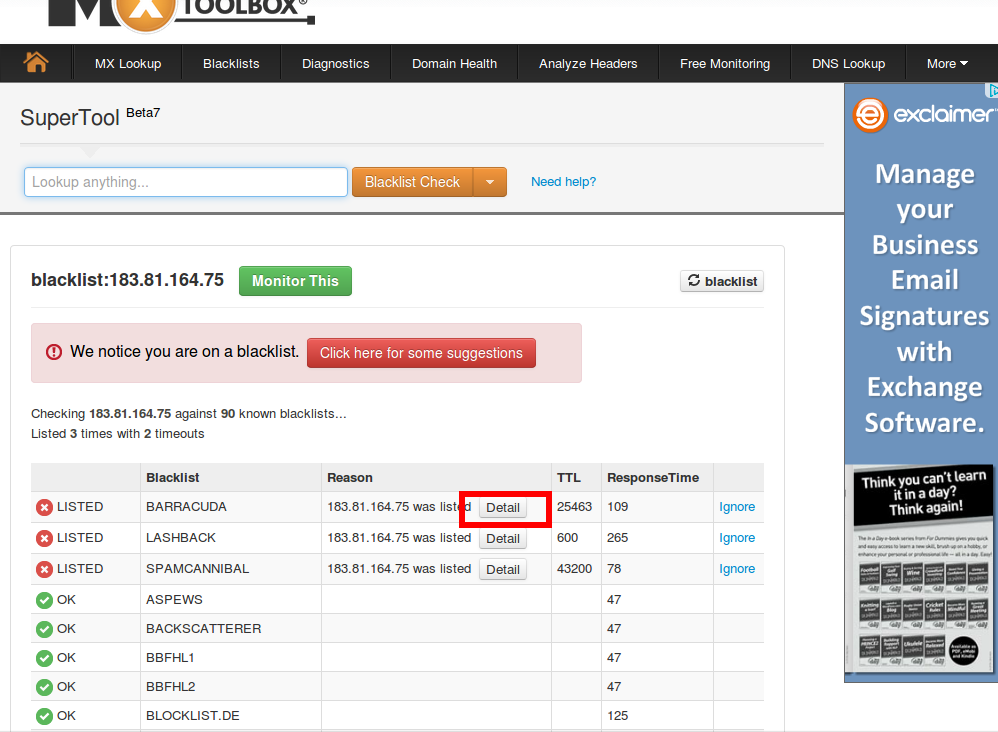Image resolution: width=998 pixels, height=732 pixels.
Task: Click the AdChoices icon on the ad
Action: pyautogui.click(x=992, y=90)
